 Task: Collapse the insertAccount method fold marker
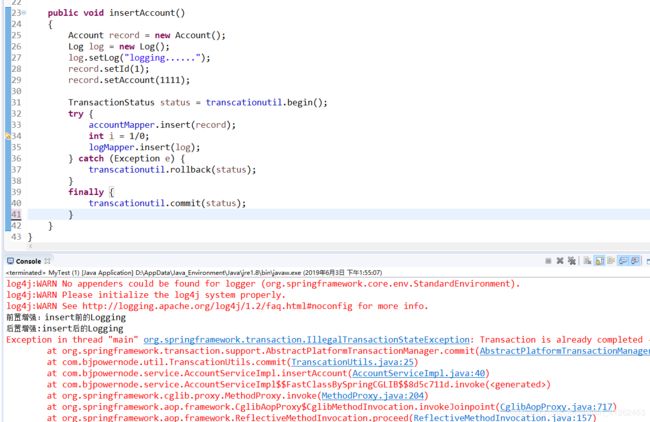click(24, 13)
